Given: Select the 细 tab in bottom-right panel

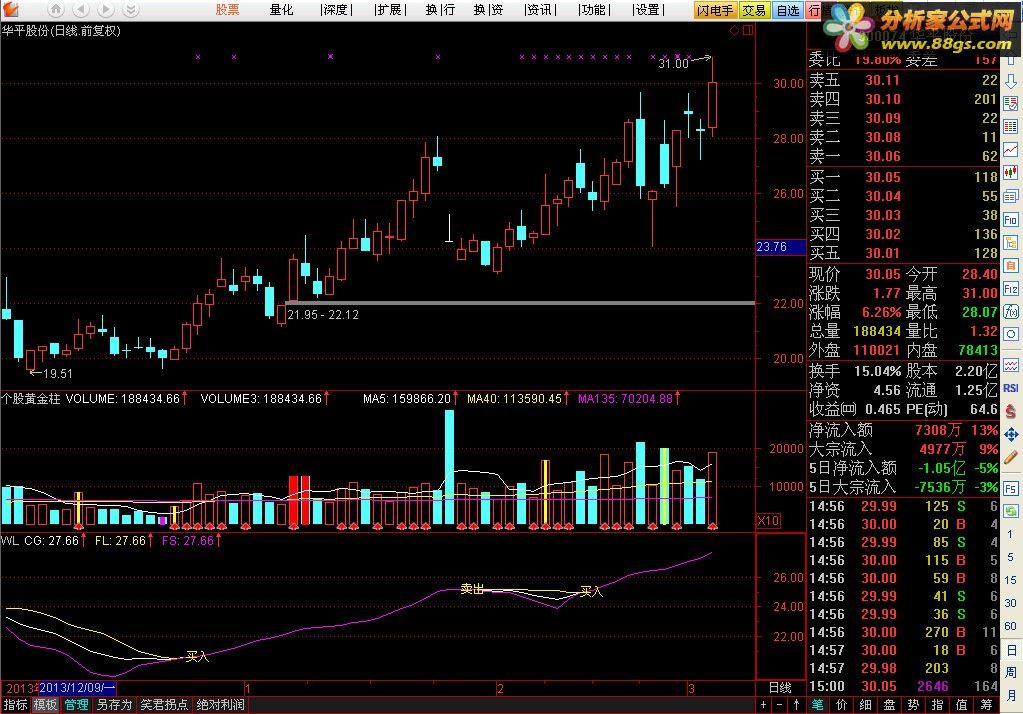Looking at the screenshot, I should point(866,705).
